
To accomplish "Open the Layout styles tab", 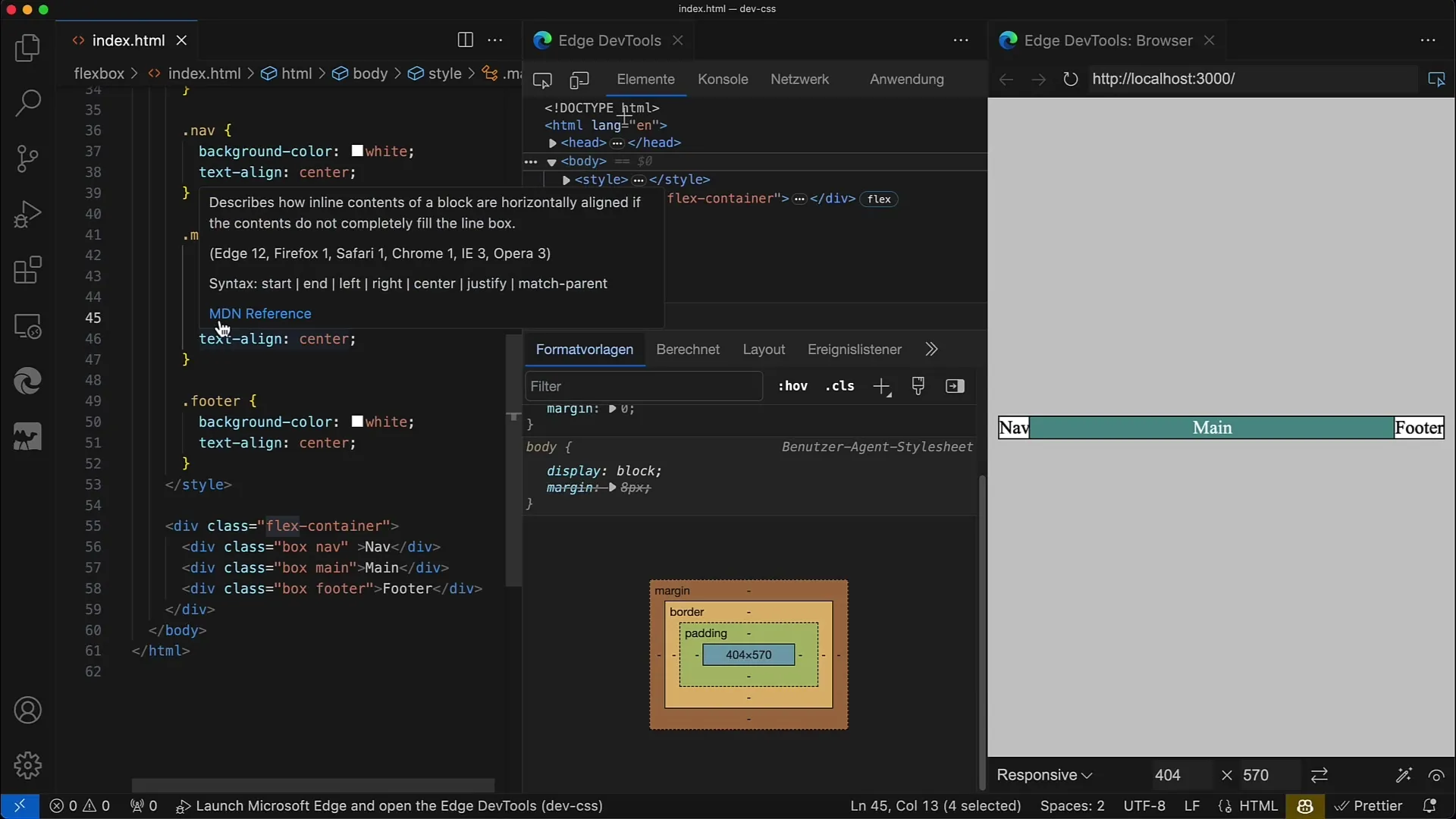I will click(764, 350).
